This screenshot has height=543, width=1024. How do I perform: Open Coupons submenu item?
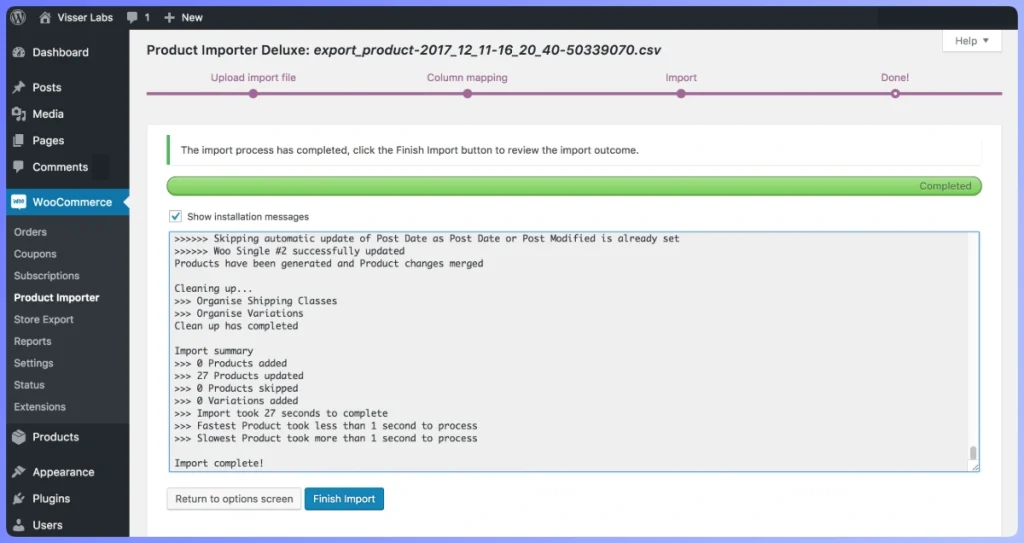click(x=35, y=254)
